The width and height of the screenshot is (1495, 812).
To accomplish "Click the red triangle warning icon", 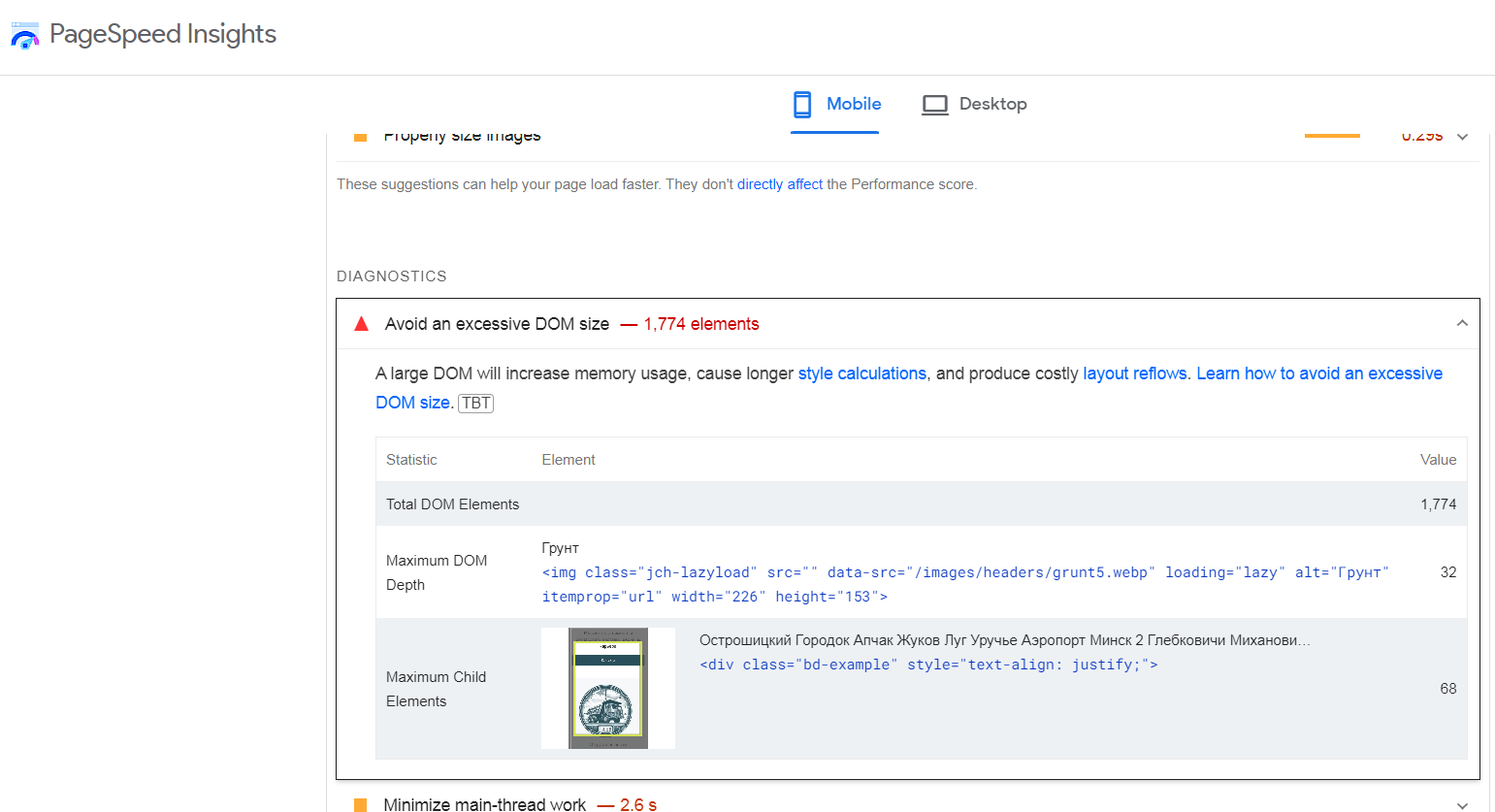I will point(362,324).
